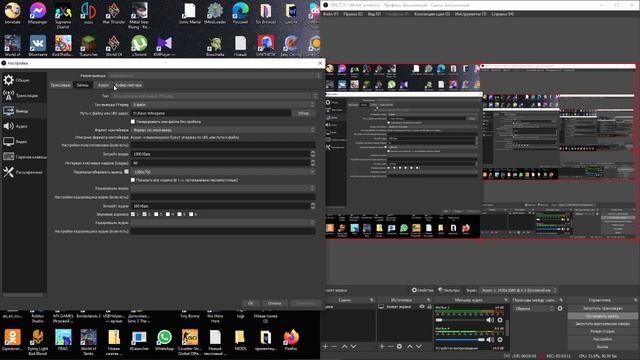Open the Messenger desktop shortcut

point(38,13)
